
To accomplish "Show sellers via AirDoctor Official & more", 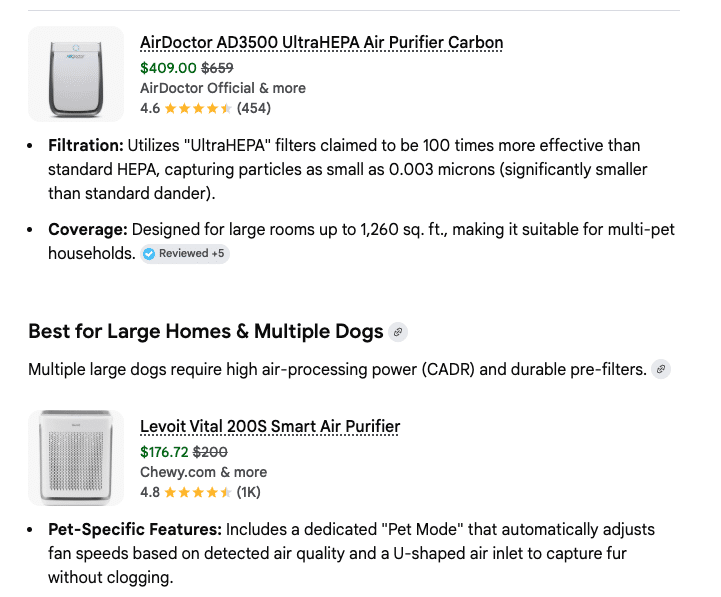I will pos(222,88).
